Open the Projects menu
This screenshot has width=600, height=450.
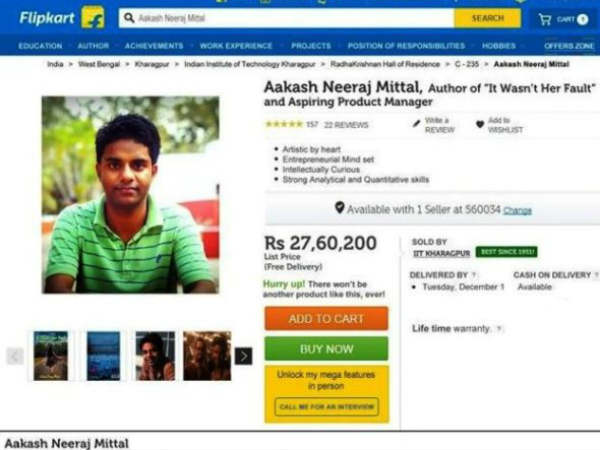click(x=311, y=46)
